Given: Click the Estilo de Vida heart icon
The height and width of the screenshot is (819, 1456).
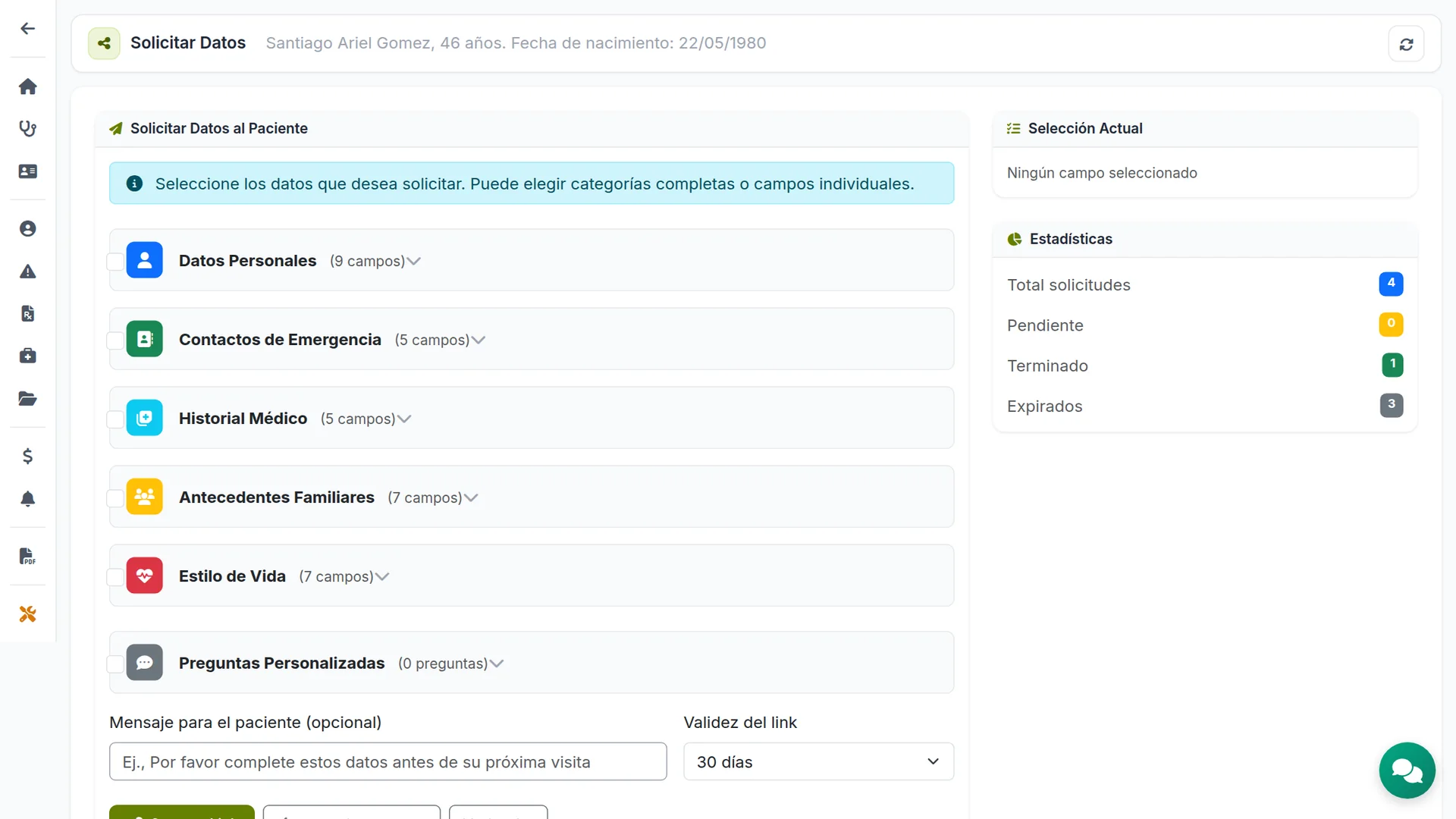Looking at the screenshot, I should pyautogui.click(x=145, y=576).
